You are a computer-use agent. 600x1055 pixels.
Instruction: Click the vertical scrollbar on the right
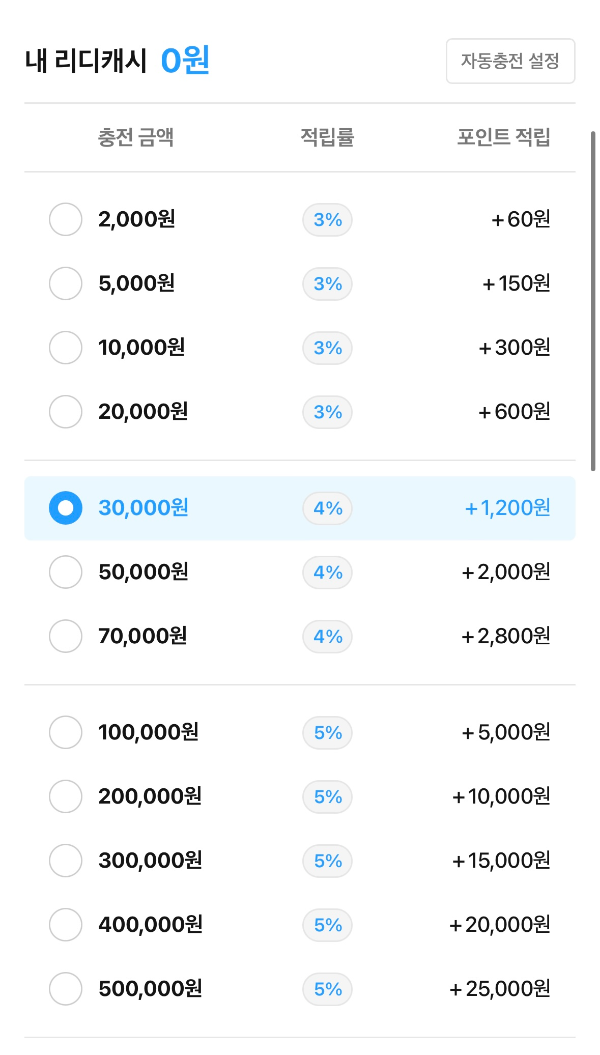pyautogui.click(x=593, y=301)
